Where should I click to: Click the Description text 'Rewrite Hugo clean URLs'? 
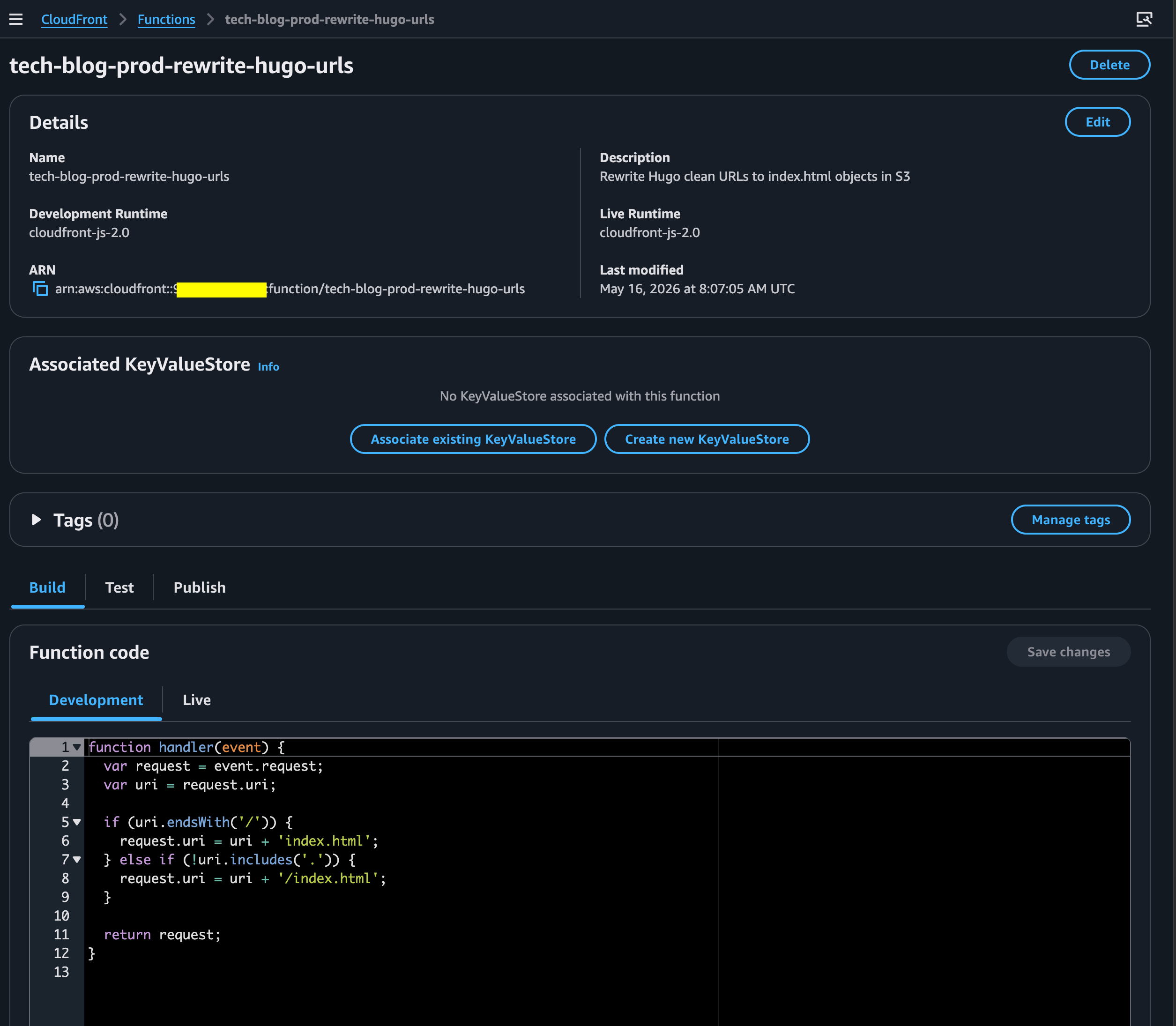(x=754, y=177)
